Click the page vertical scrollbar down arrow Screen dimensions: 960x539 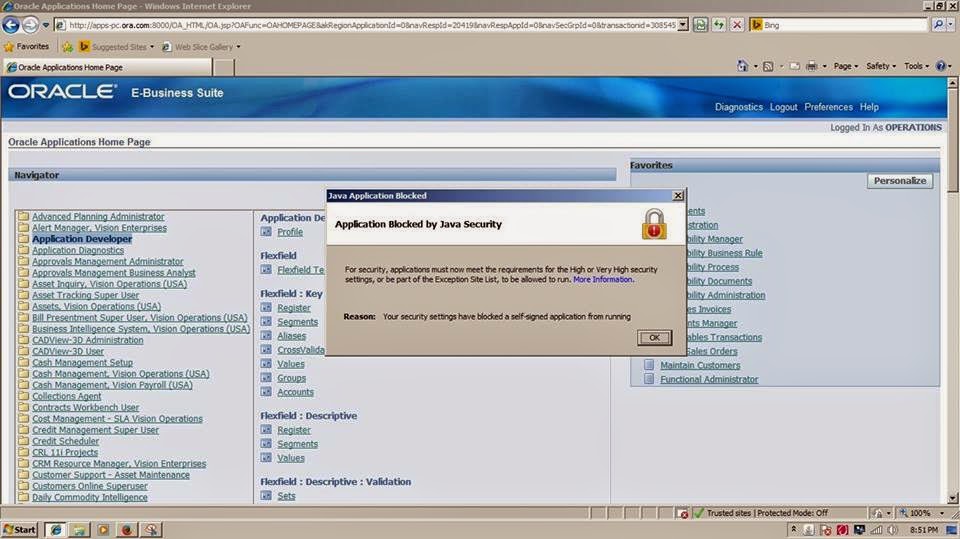[953, 499]
